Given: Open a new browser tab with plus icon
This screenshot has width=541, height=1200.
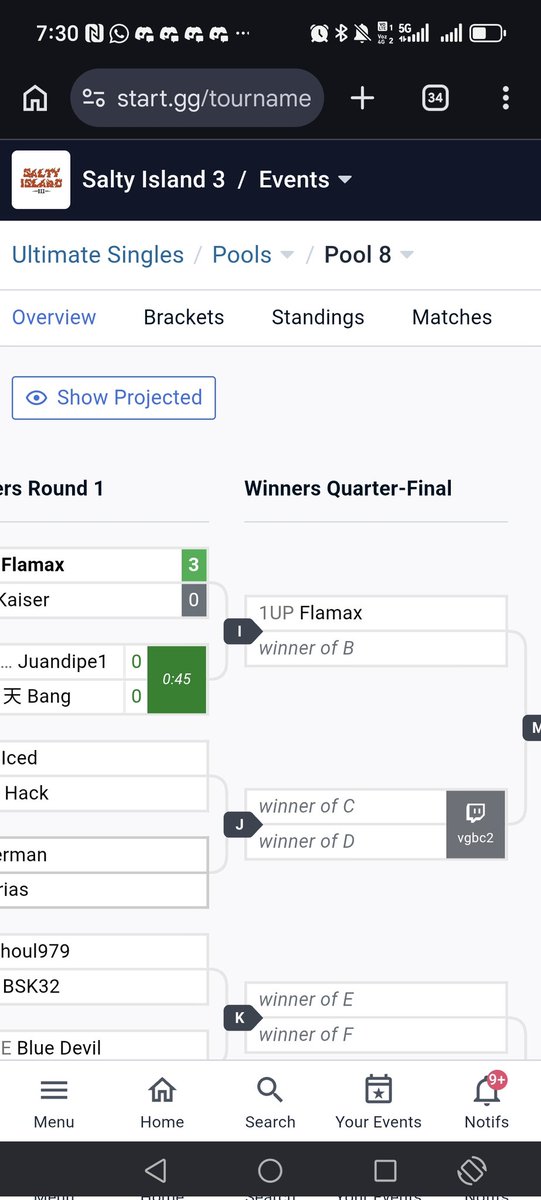Looking at the screenshot, I should pyautogui.click(x=362, y=98).
